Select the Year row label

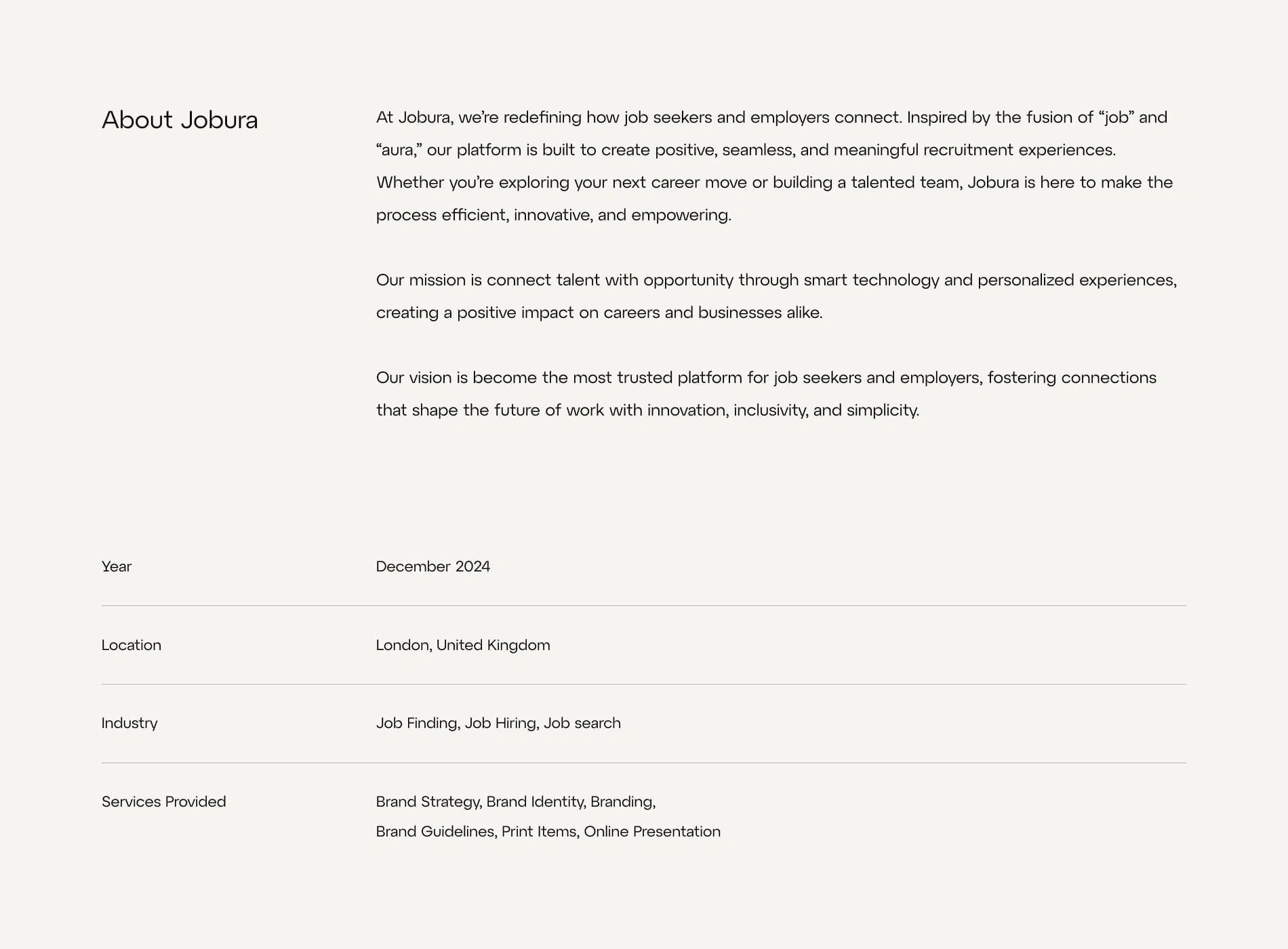click(117, 567)
